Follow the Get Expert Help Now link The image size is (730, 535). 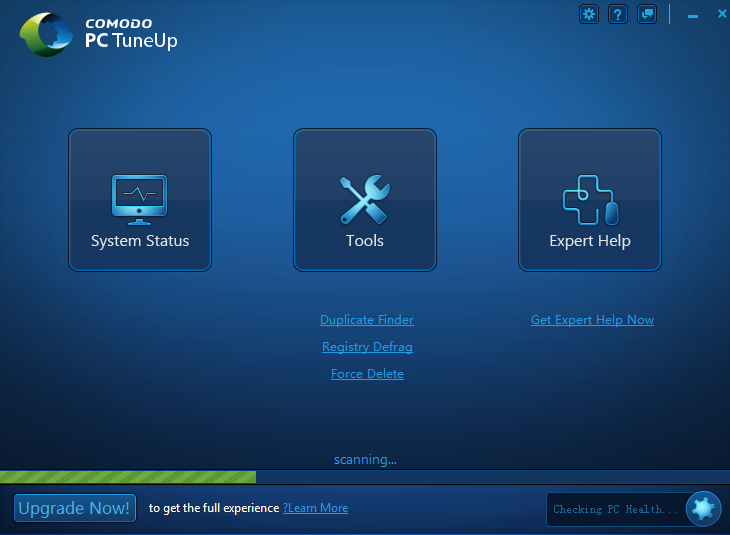[592, 320]
